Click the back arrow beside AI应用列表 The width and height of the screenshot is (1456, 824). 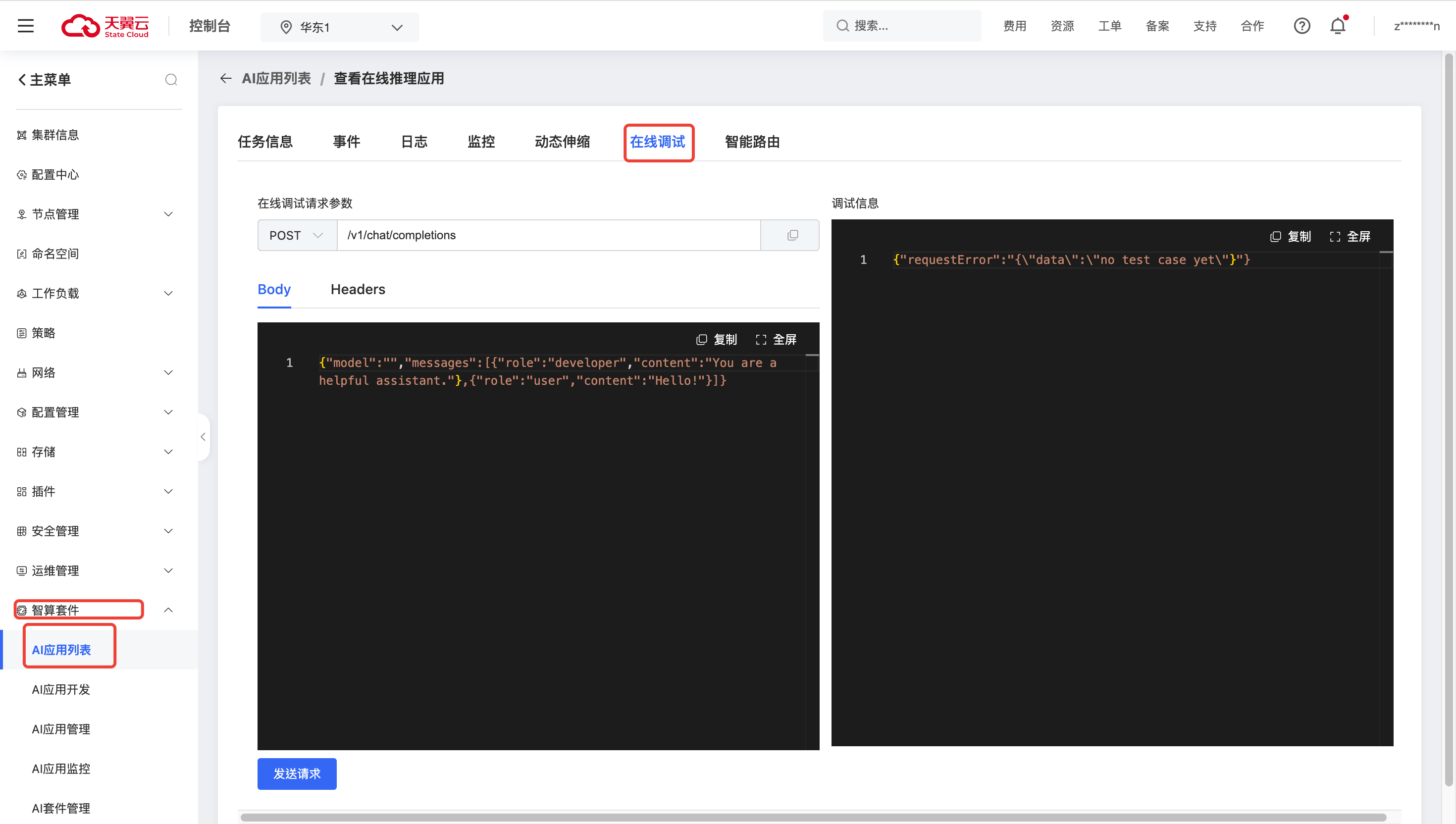[x=226, y=79]
